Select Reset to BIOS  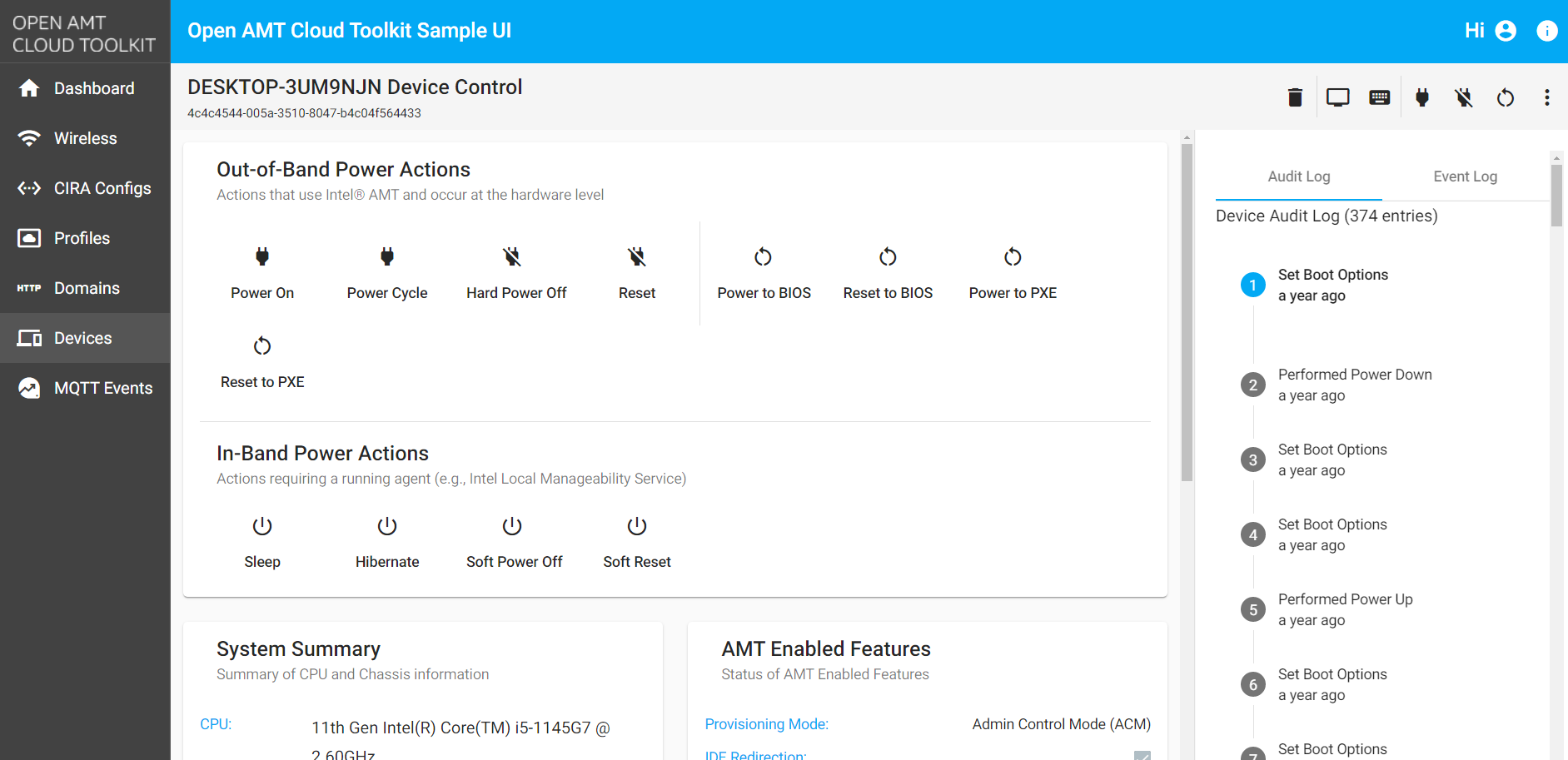888,273
